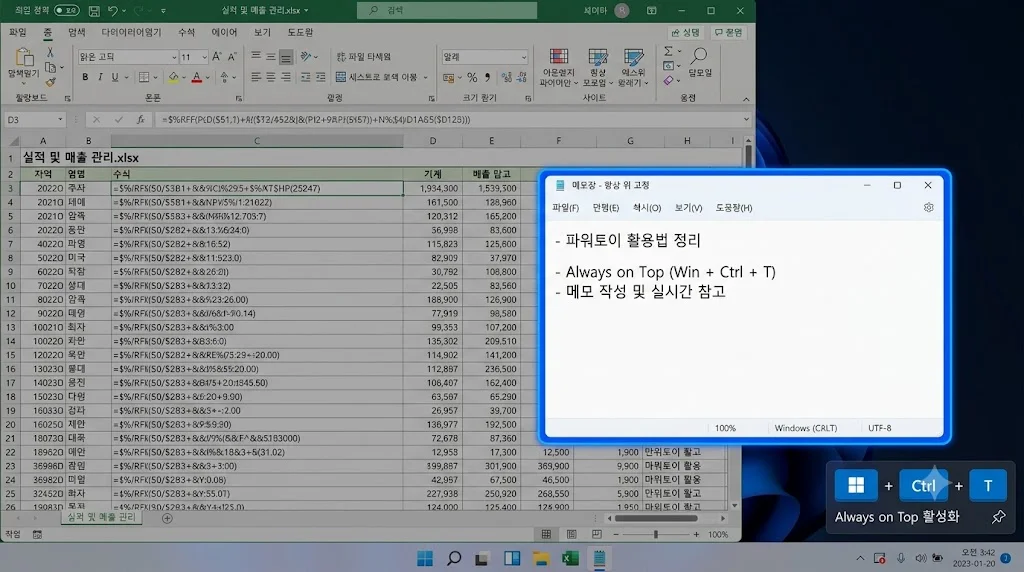Image resolution: width=1024 pixels, height=572 pixels.
Task: Click the Increase Font Size icon
Action: (x=217, y=57)
